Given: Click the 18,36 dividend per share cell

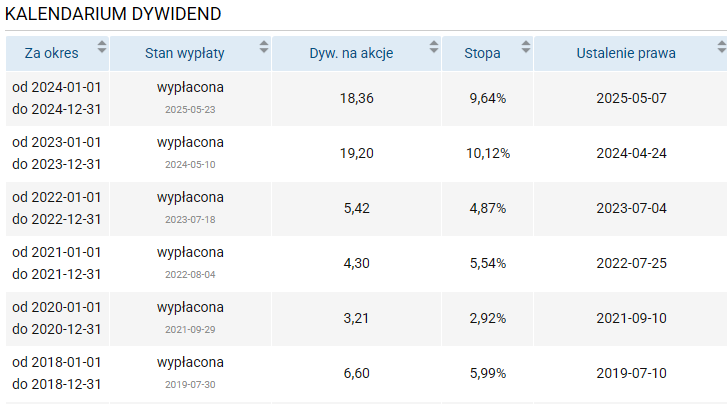Looking at the screenshot, I should [x=356, y=98].
